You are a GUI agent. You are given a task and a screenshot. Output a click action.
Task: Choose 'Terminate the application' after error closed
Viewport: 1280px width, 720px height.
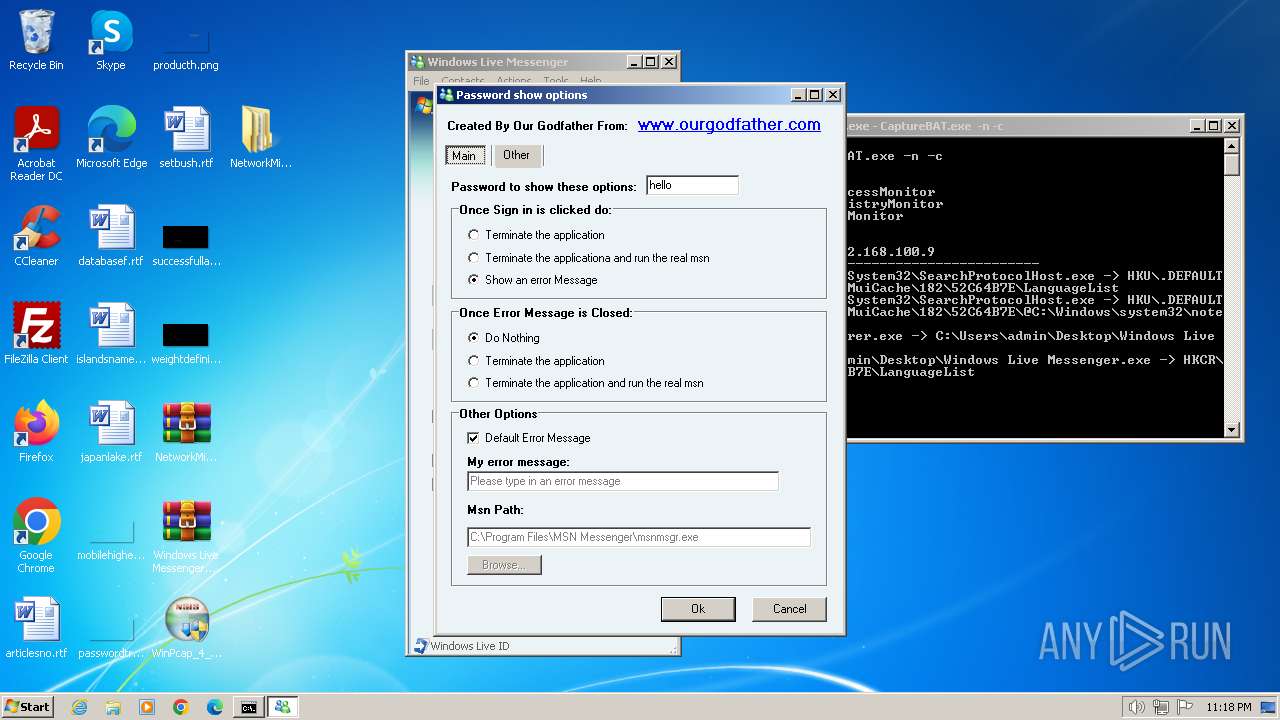536,361
